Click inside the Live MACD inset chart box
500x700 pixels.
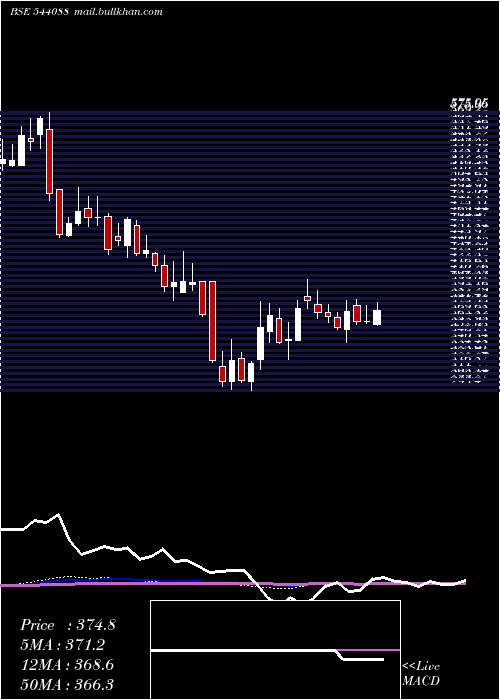click(x=275, y=650)
